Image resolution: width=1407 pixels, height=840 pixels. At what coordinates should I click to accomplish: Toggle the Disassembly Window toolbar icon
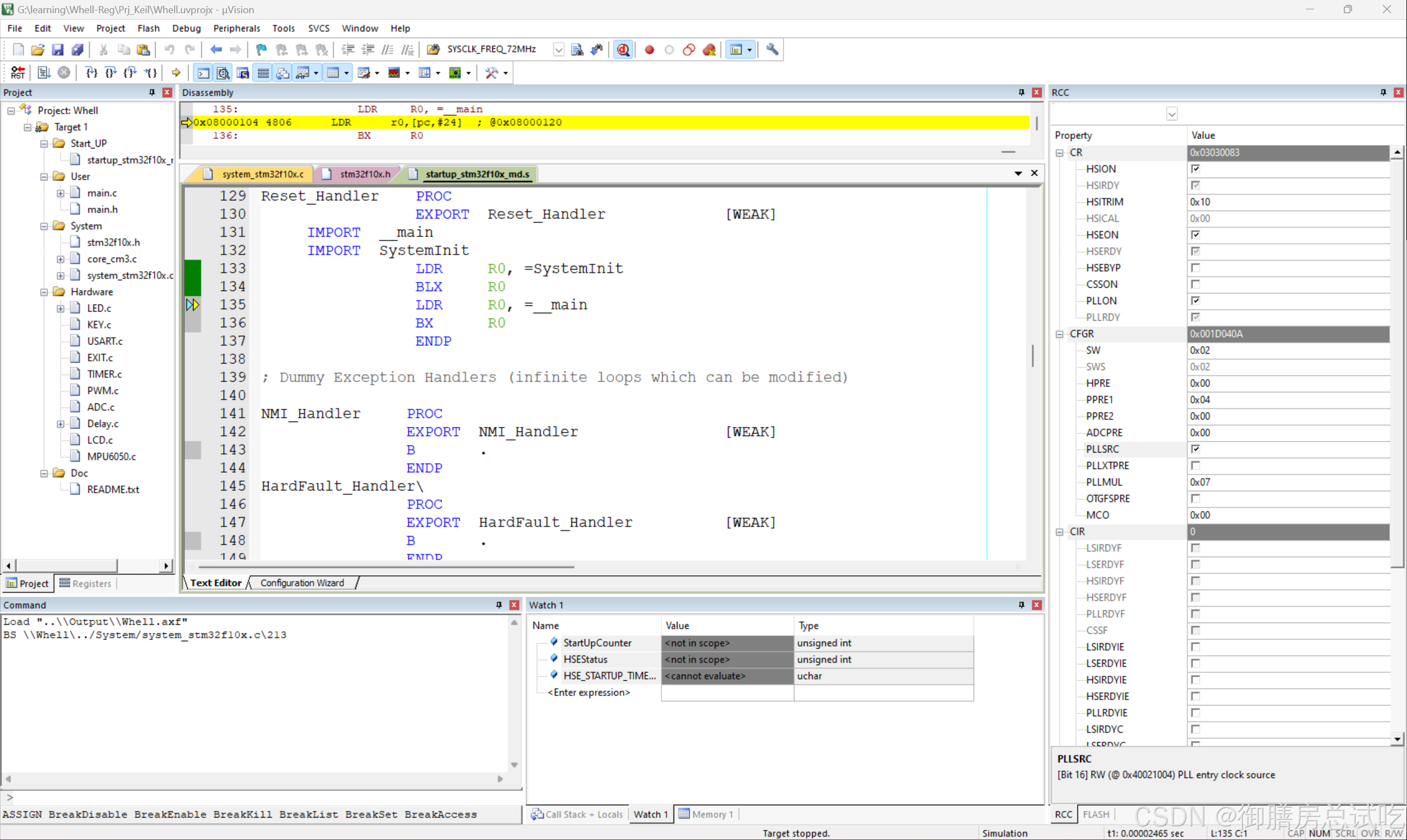click(x=223, y=73)
